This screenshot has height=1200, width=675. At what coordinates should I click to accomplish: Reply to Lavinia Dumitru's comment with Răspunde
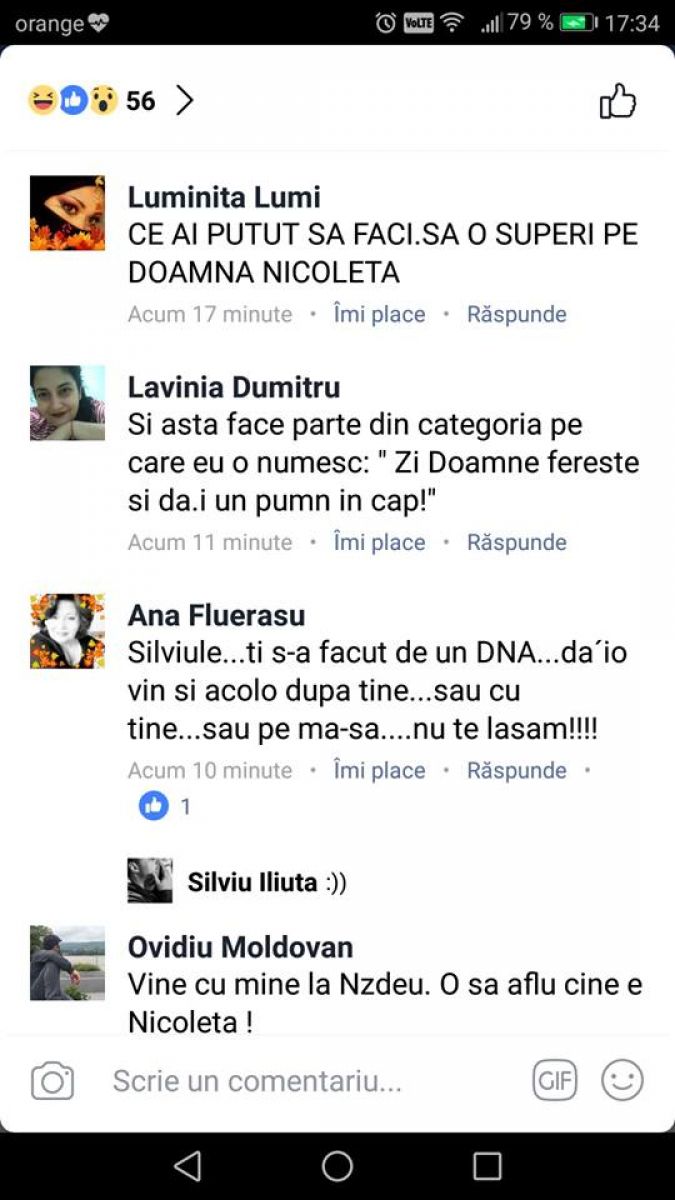coord(517,542)
